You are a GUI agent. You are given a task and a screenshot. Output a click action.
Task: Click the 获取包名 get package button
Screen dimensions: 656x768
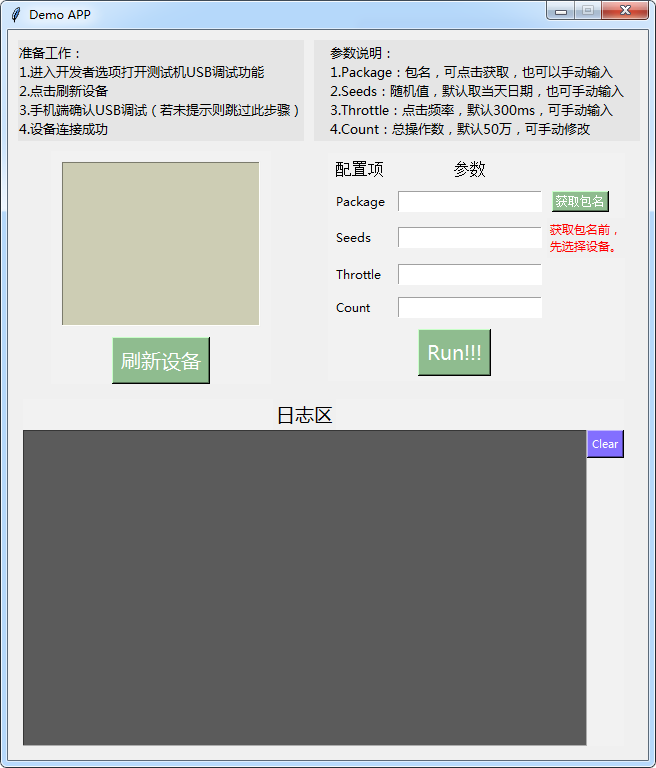(x=580, y=201)
